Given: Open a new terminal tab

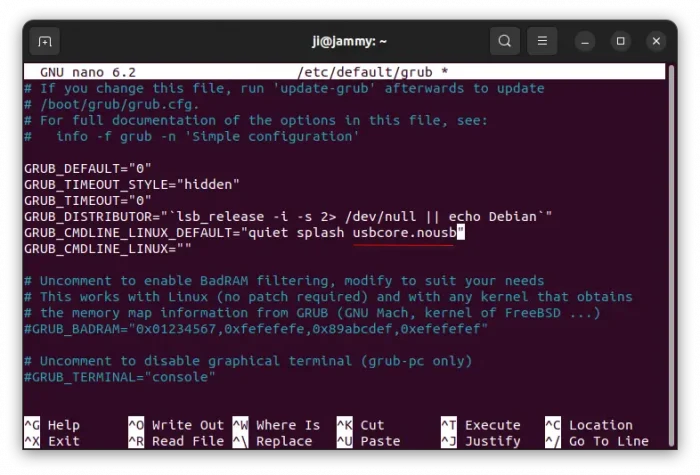Looking at the screenshot, I should click(x=44, y=41).
